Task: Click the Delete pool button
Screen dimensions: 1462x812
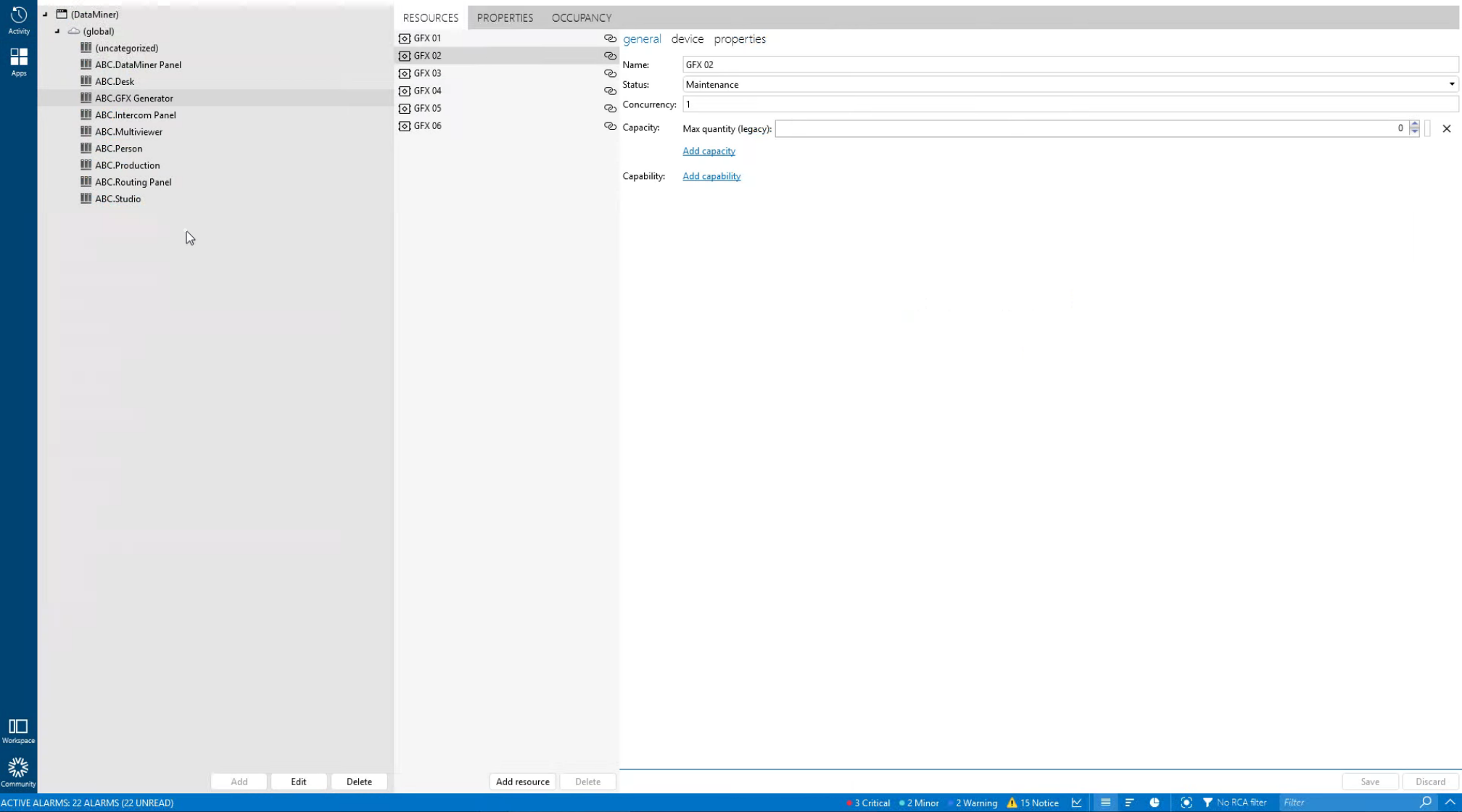Action: [359, 782]
